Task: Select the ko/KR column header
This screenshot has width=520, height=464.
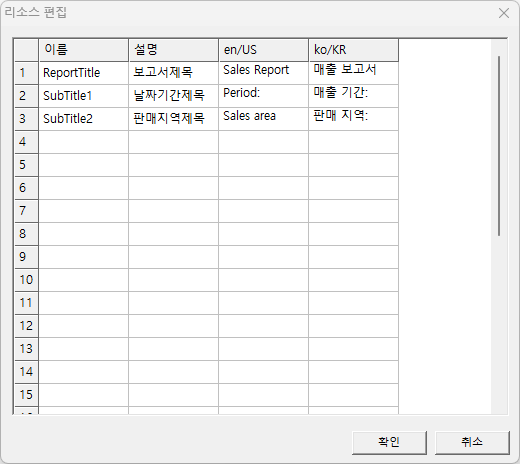Action: [354, 50]
